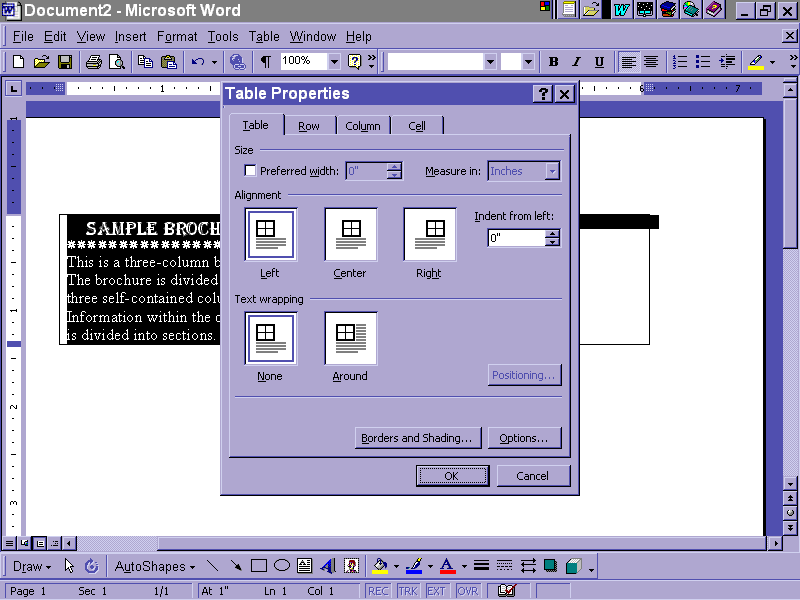Viewport: 800px width, 600px height.
Task: Open the Format menu
Action: 177,37
